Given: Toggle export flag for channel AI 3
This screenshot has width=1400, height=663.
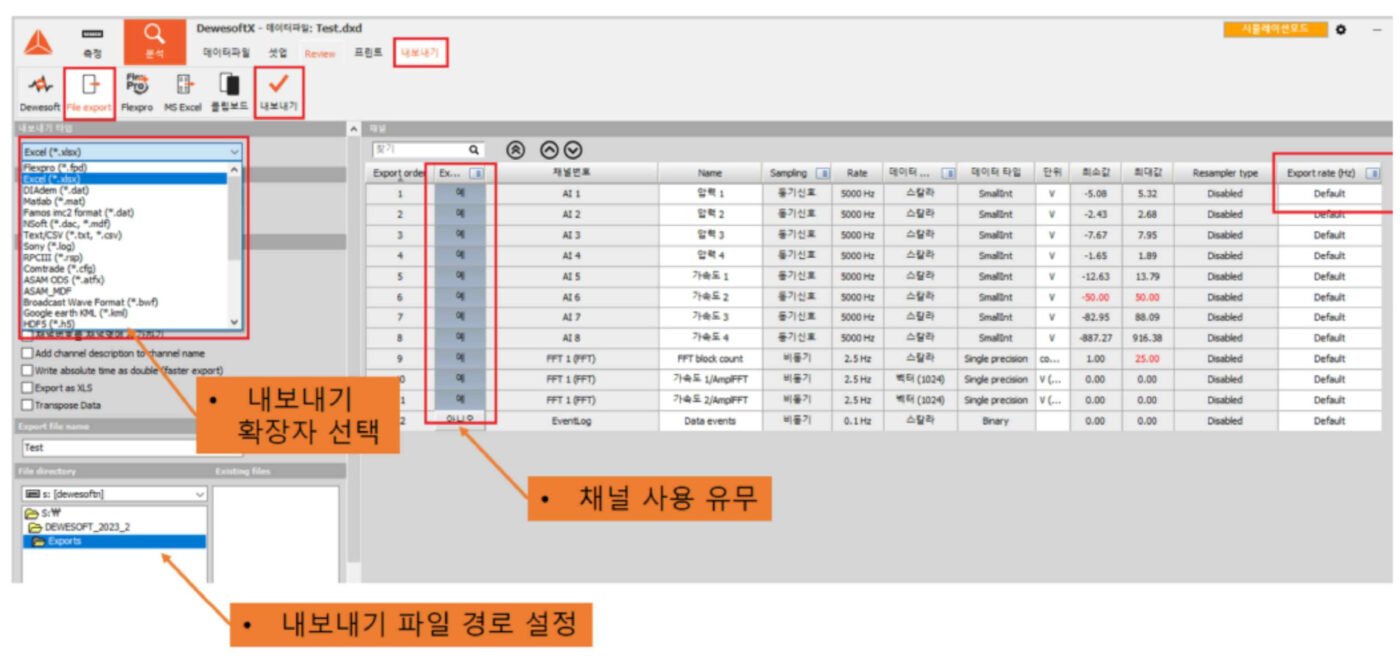Looking at the screenshot, I should (x=460, y=235).
